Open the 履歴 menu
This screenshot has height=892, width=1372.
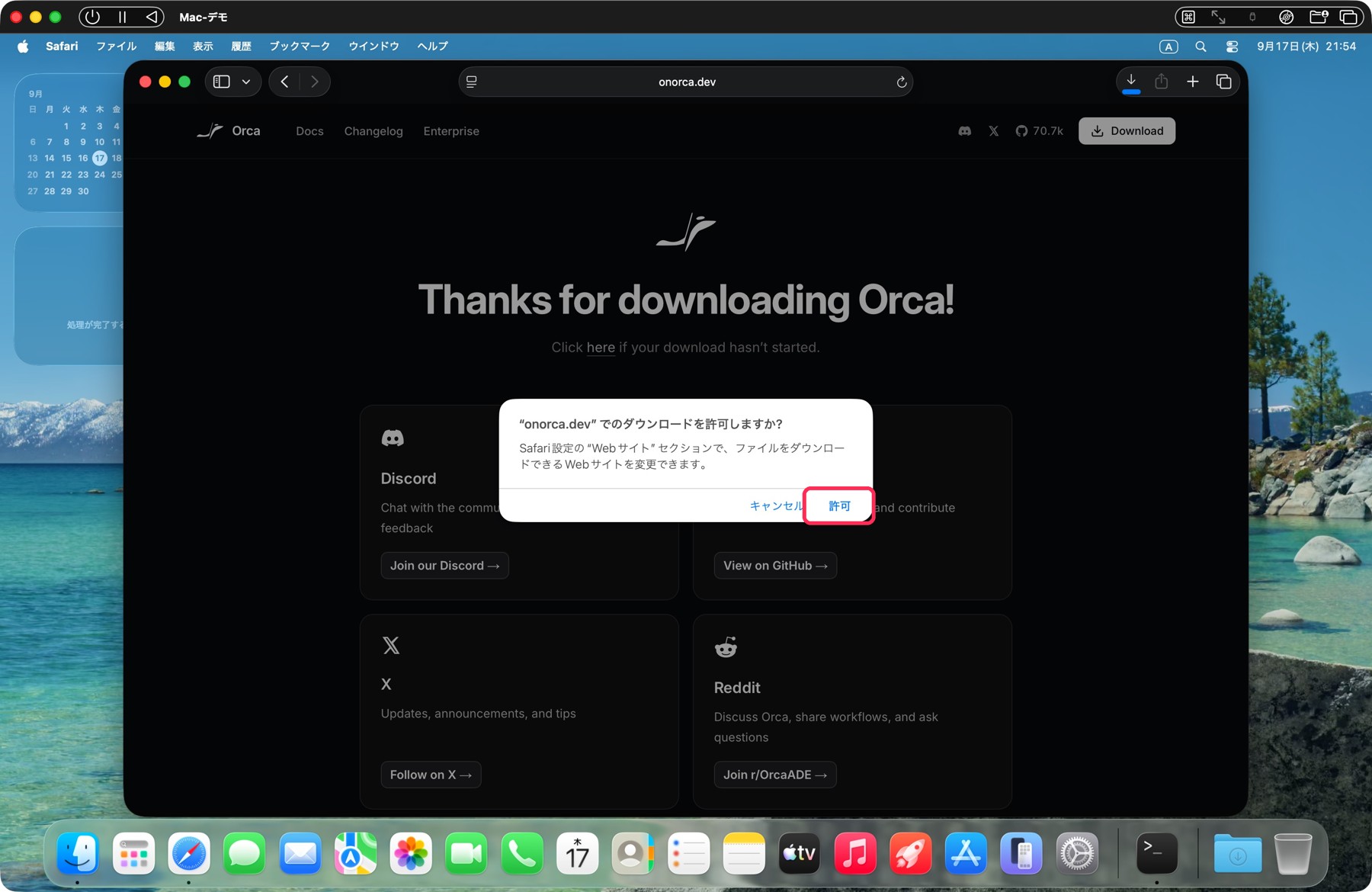pos(241,47)
